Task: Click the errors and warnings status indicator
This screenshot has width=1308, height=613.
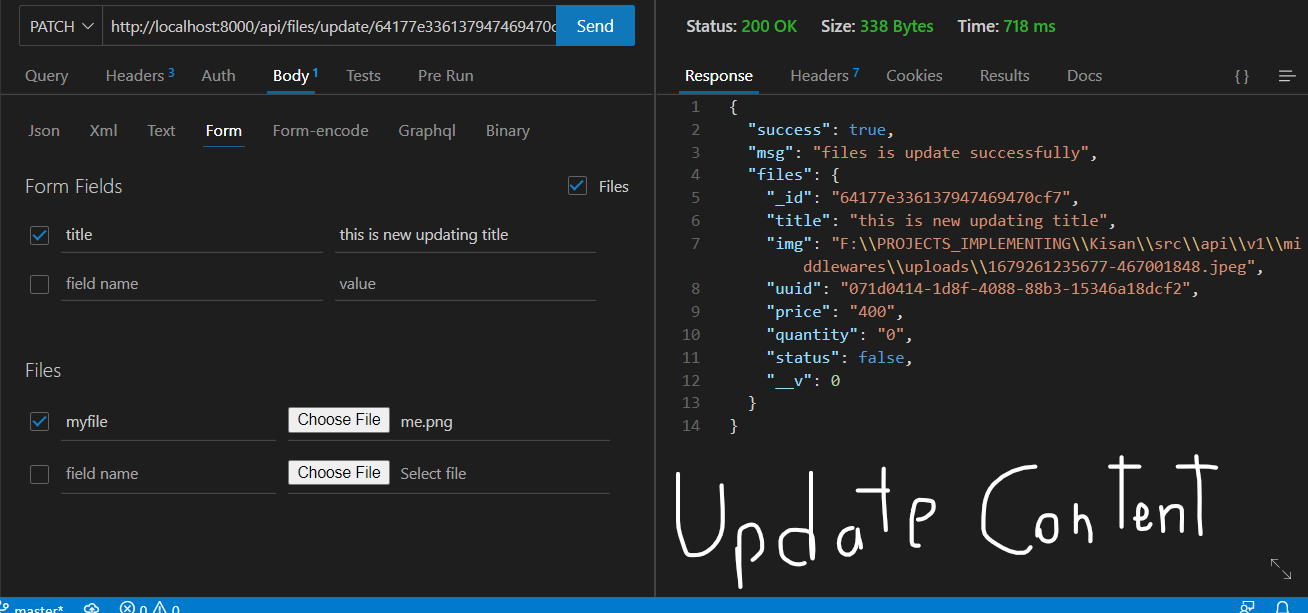Action: pyautogui.click(x=150, y=608)
